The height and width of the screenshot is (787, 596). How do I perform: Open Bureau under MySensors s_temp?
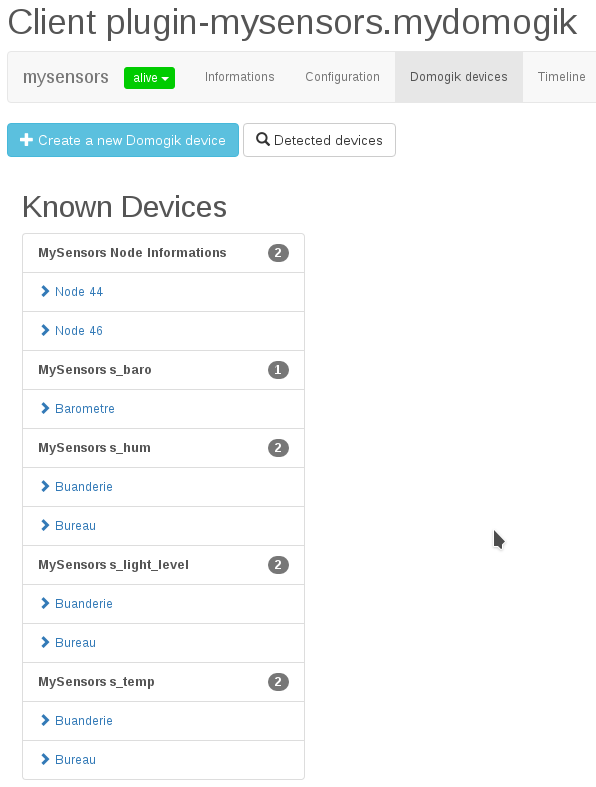point(75,760)
